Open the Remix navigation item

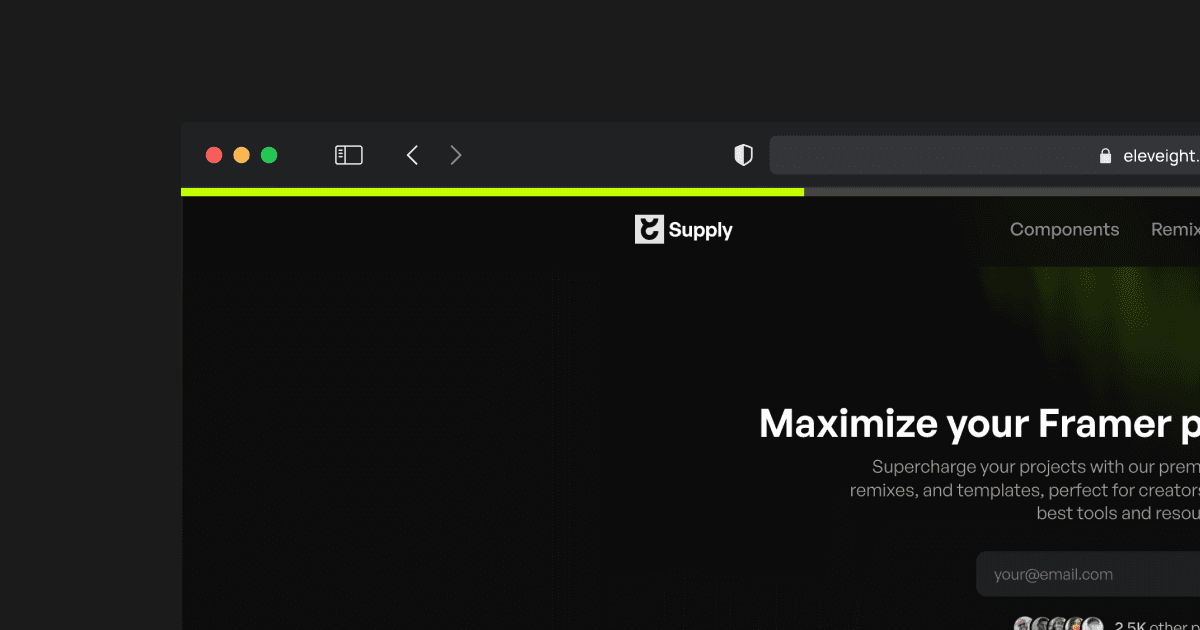(x=1175, y=229)
